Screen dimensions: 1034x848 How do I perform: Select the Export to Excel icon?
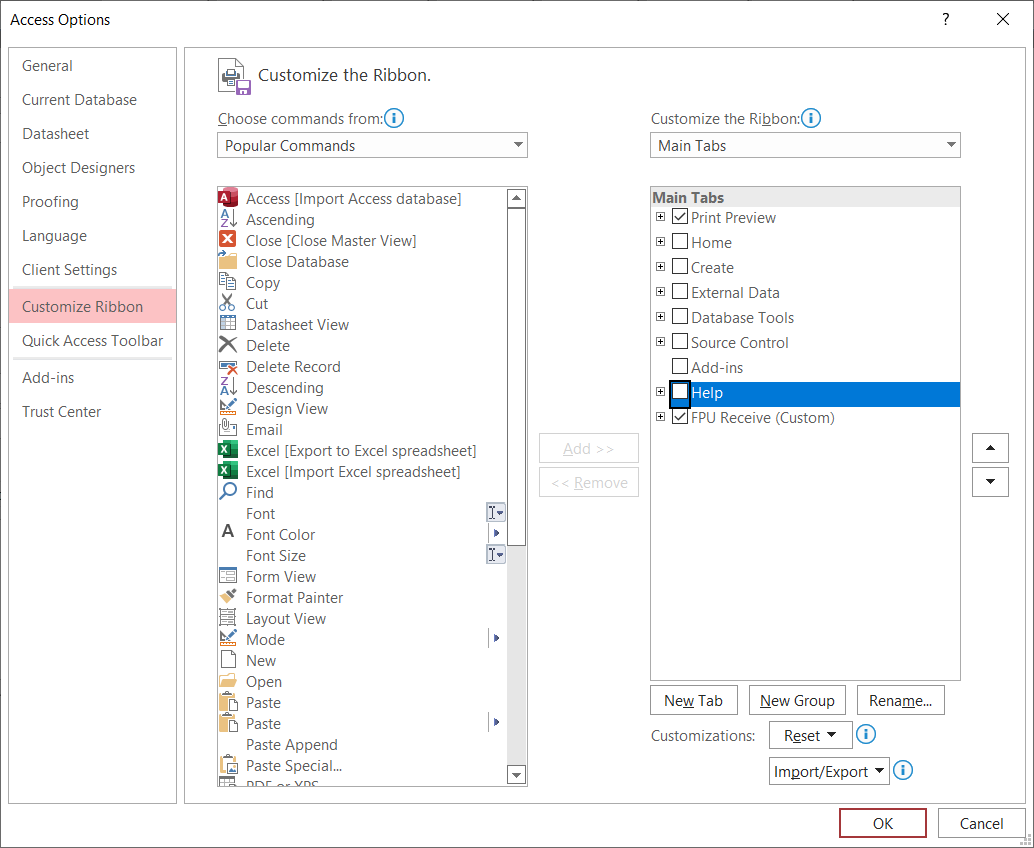pyautogui.click(x=228, y=451)
